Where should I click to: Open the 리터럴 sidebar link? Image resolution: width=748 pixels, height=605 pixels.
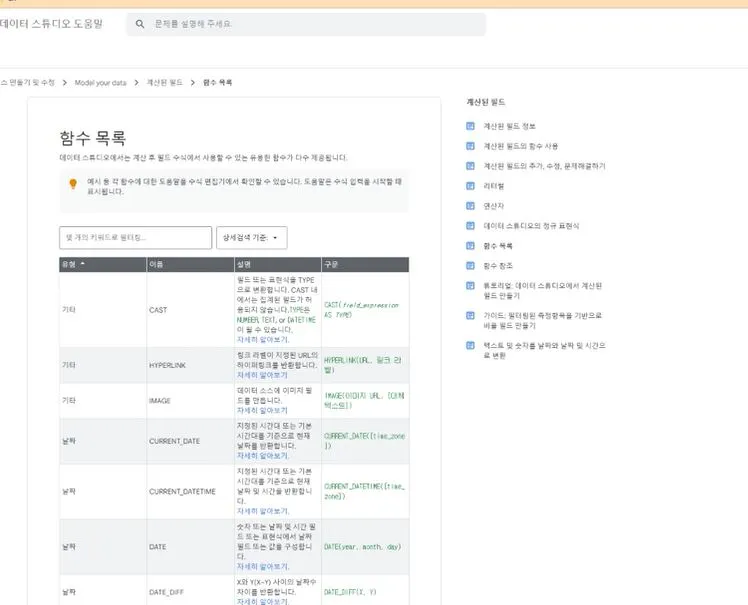[494, 186]
